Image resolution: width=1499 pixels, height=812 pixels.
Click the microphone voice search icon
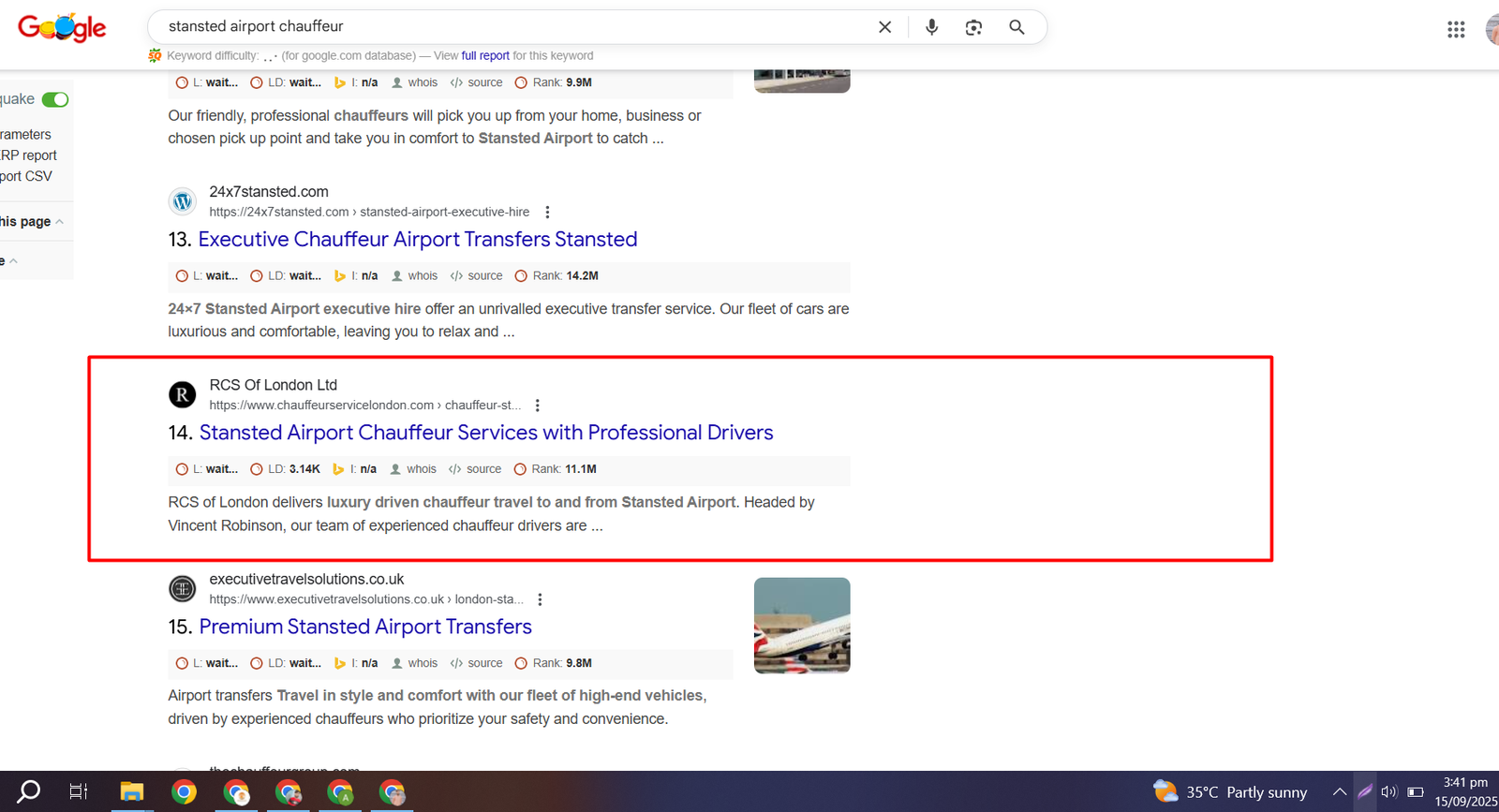(931, 27)
